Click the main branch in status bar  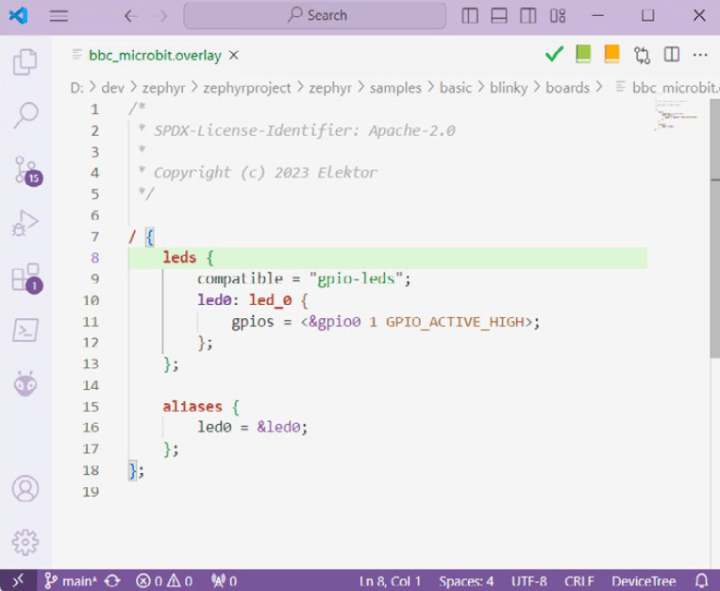click(x=70, y=581)
